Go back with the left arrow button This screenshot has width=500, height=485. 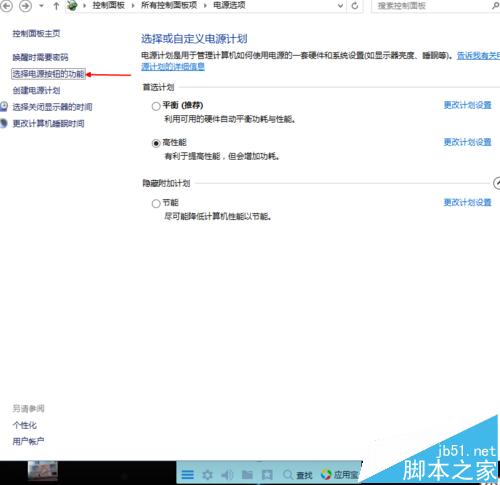coord(6,6)
